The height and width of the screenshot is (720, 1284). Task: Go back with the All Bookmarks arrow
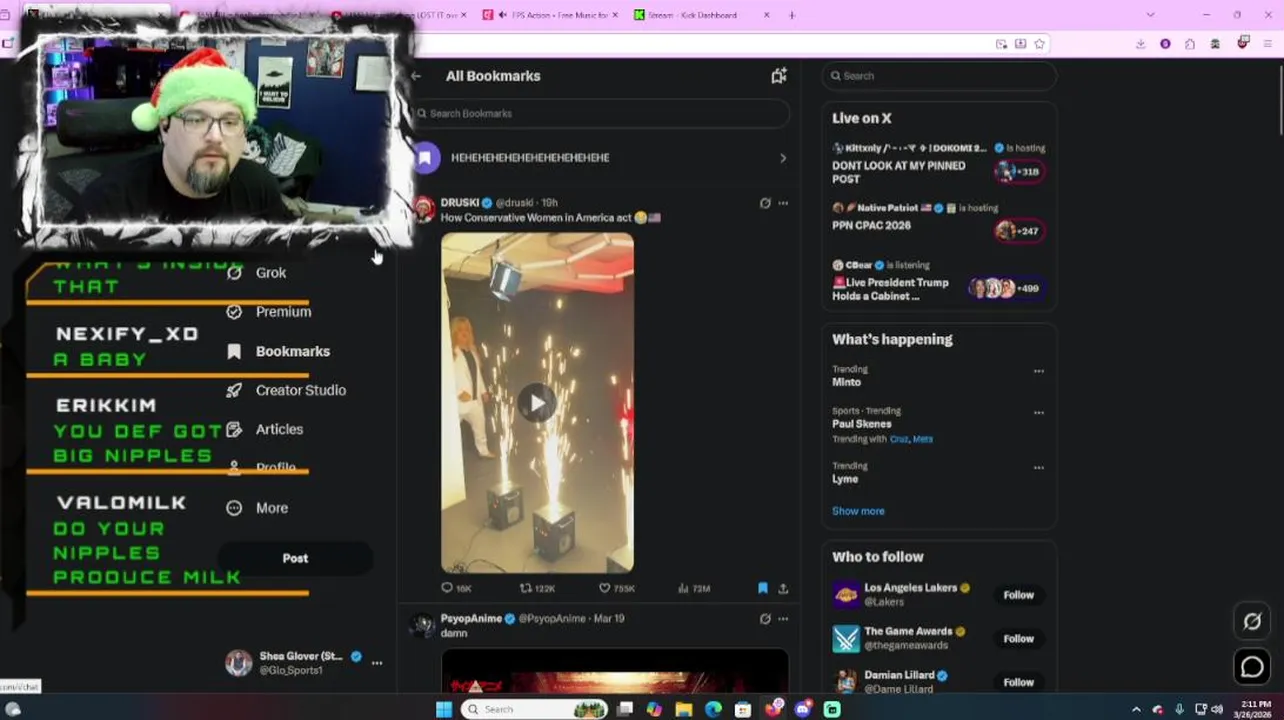(416, 76)
